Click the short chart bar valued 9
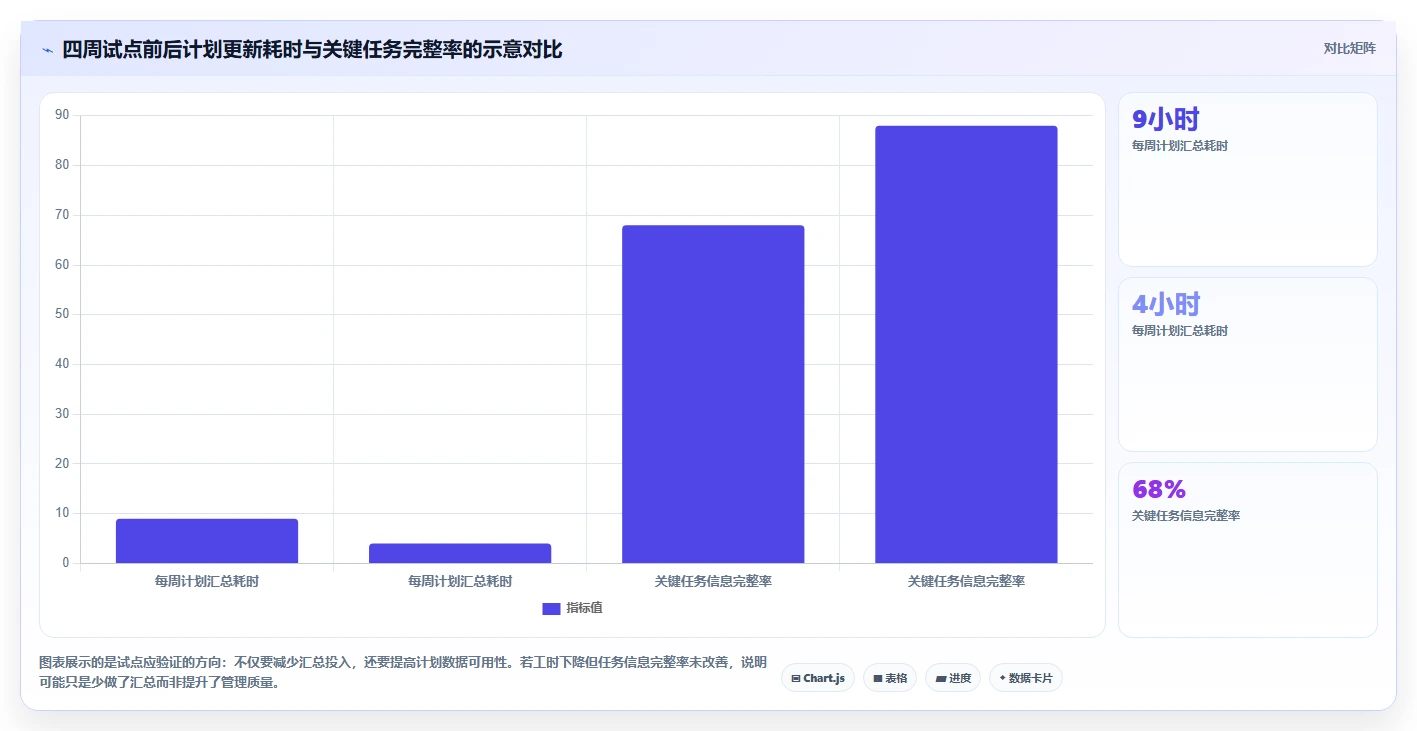 click(207, 541)
